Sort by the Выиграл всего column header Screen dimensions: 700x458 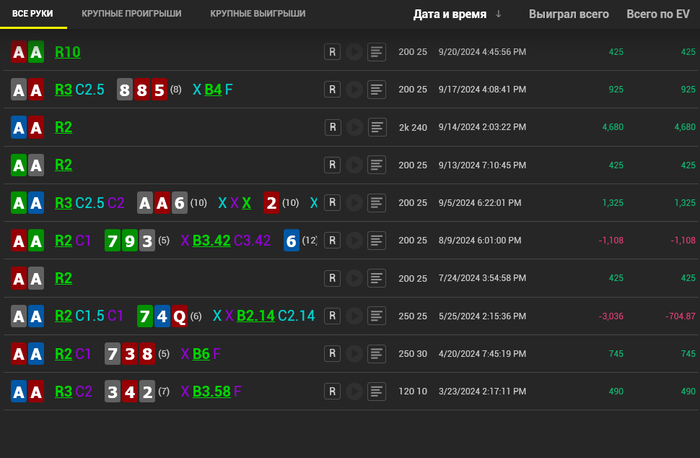click(568, 14)
